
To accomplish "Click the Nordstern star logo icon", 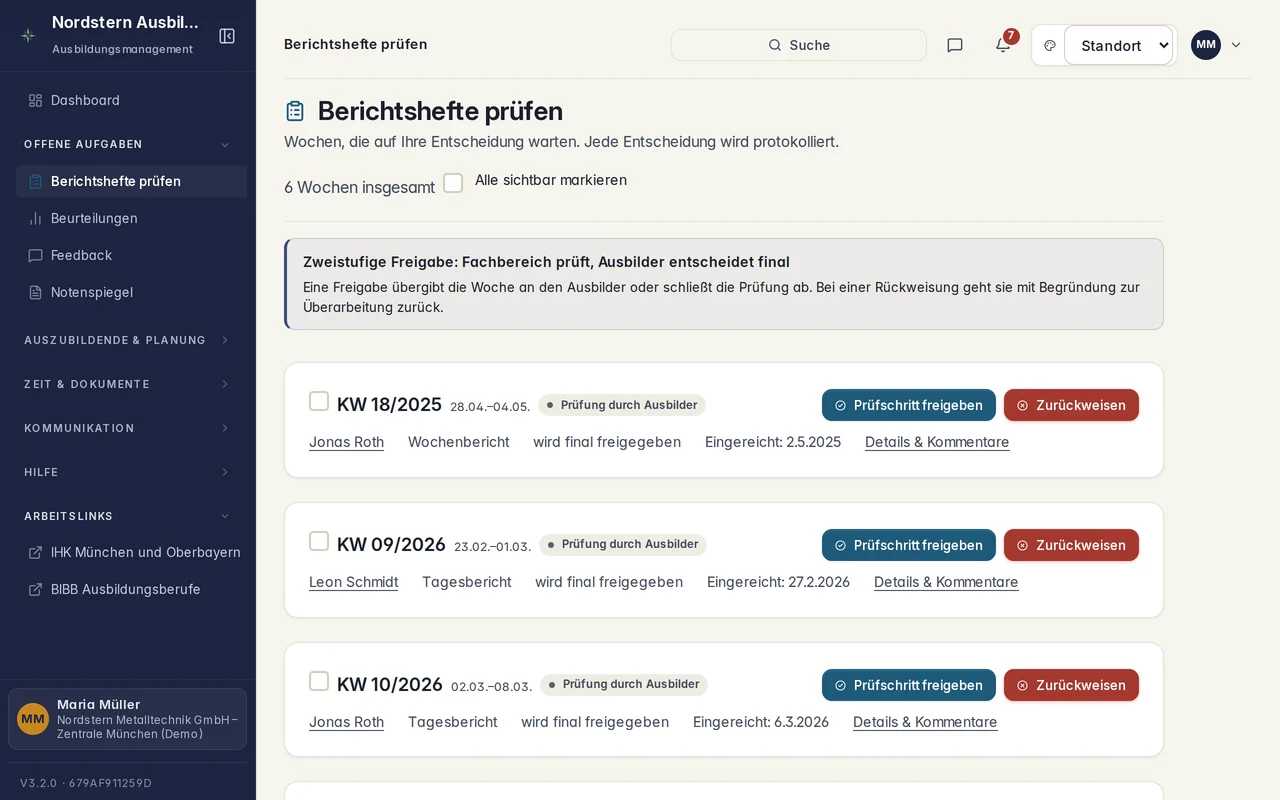I will pos(28,35).
